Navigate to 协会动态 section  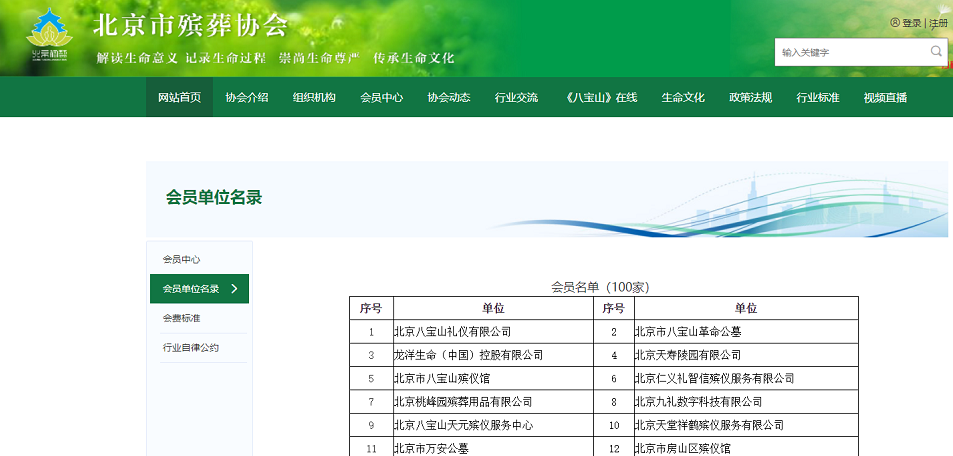click(x=449, y=97)
